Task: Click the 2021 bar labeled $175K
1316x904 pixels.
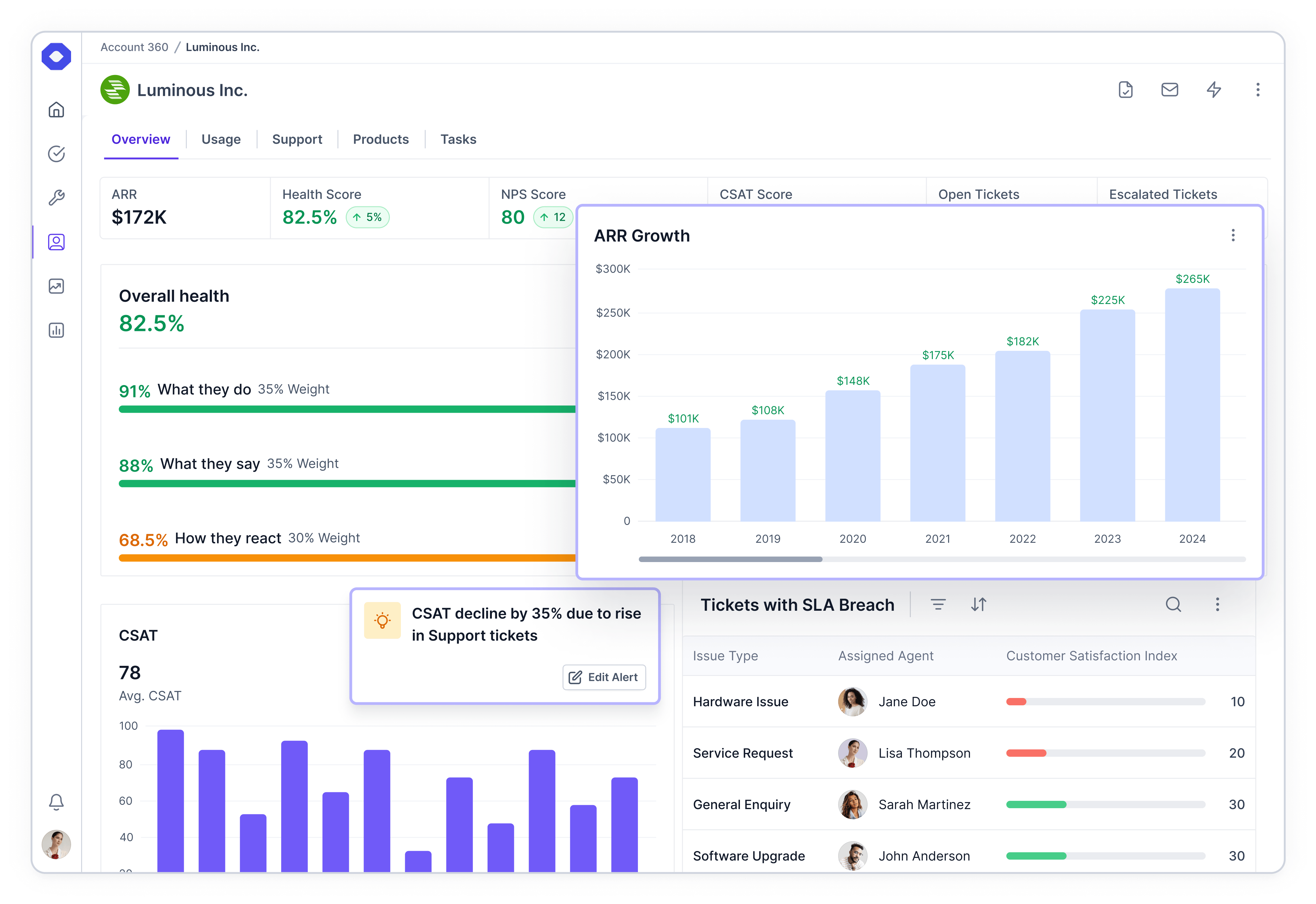Action: pos(937,443)
